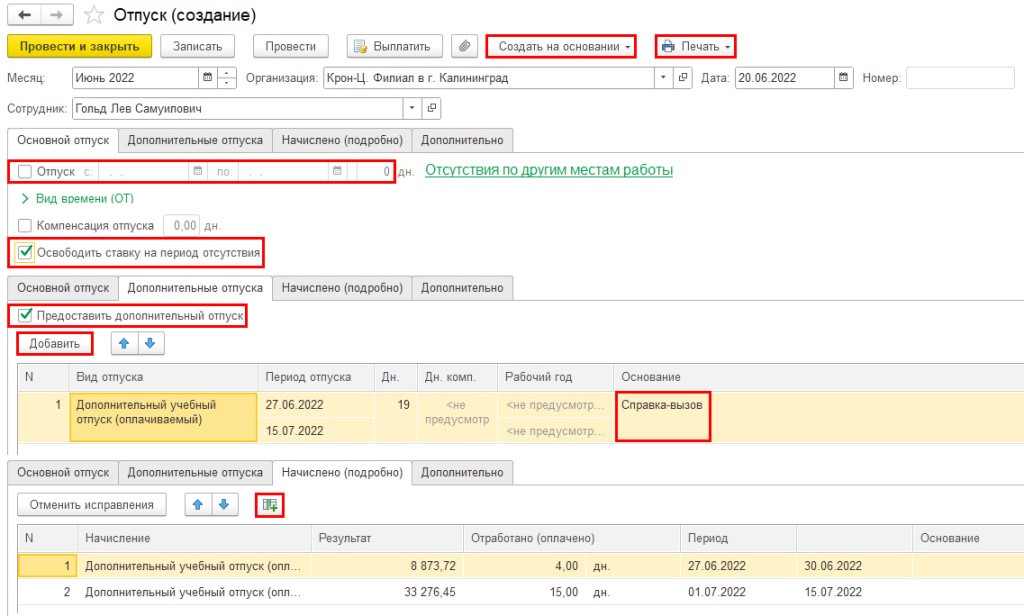Viewport: 1024px width, 616px height.
Task: Click the empty Номер field
Action: (x=960, y=77)
